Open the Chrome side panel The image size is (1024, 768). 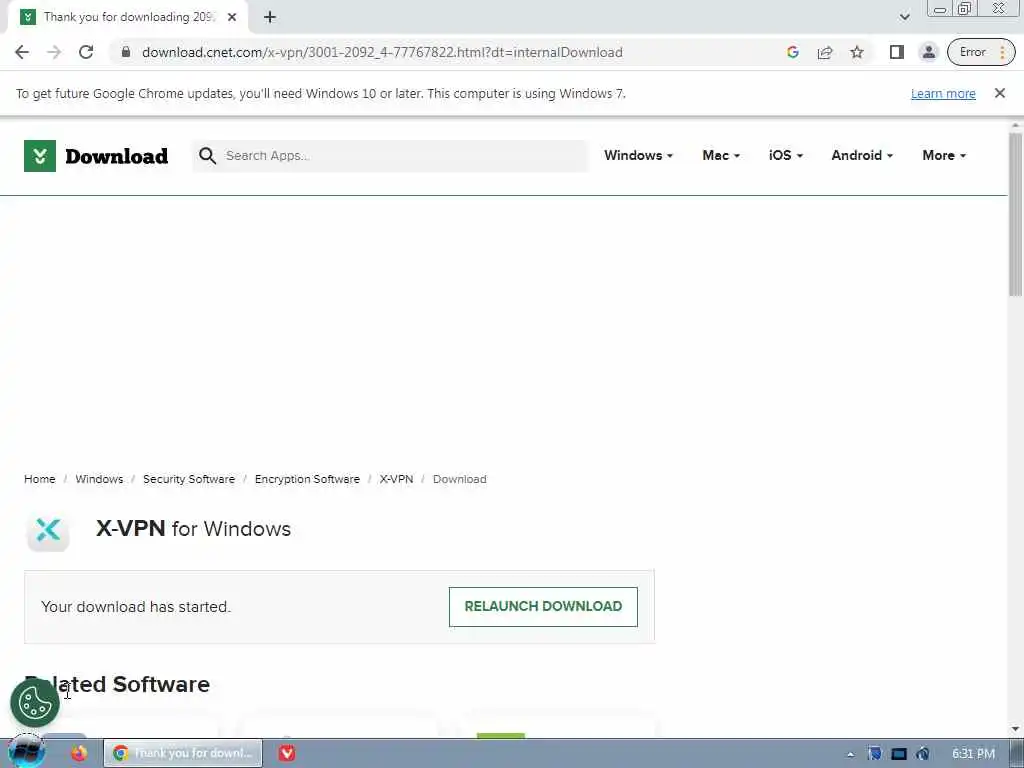pyautogui.click(x=897, y=52)
